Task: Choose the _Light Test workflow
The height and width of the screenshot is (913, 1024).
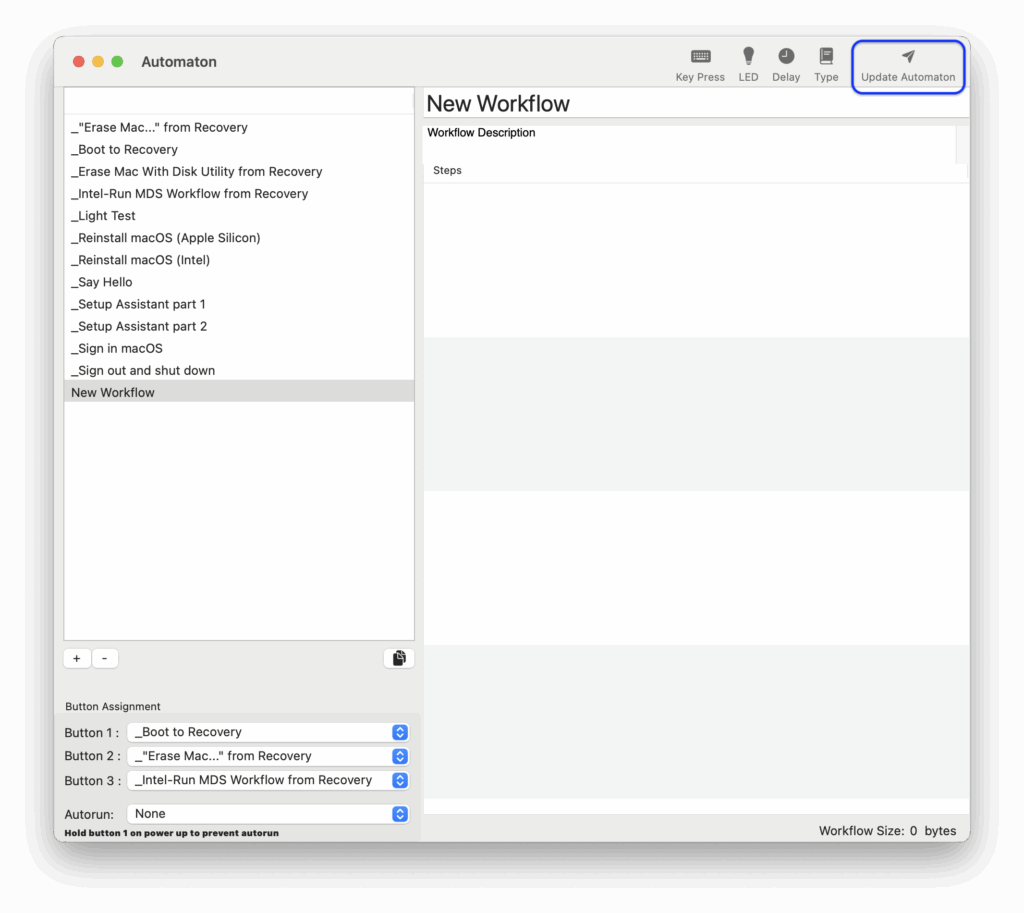Action: (239, 216)
